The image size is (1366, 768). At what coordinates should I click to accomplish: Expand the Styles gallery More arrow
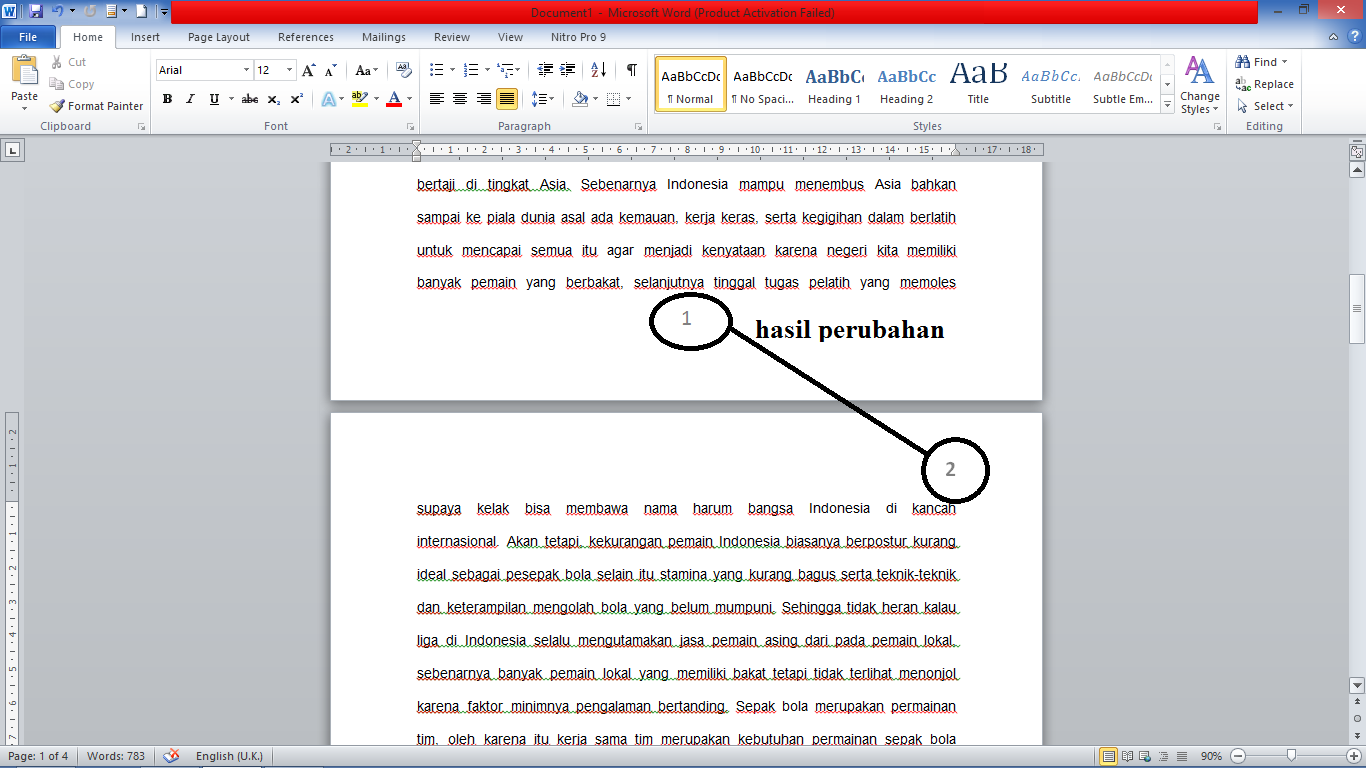pos(1167,103)
